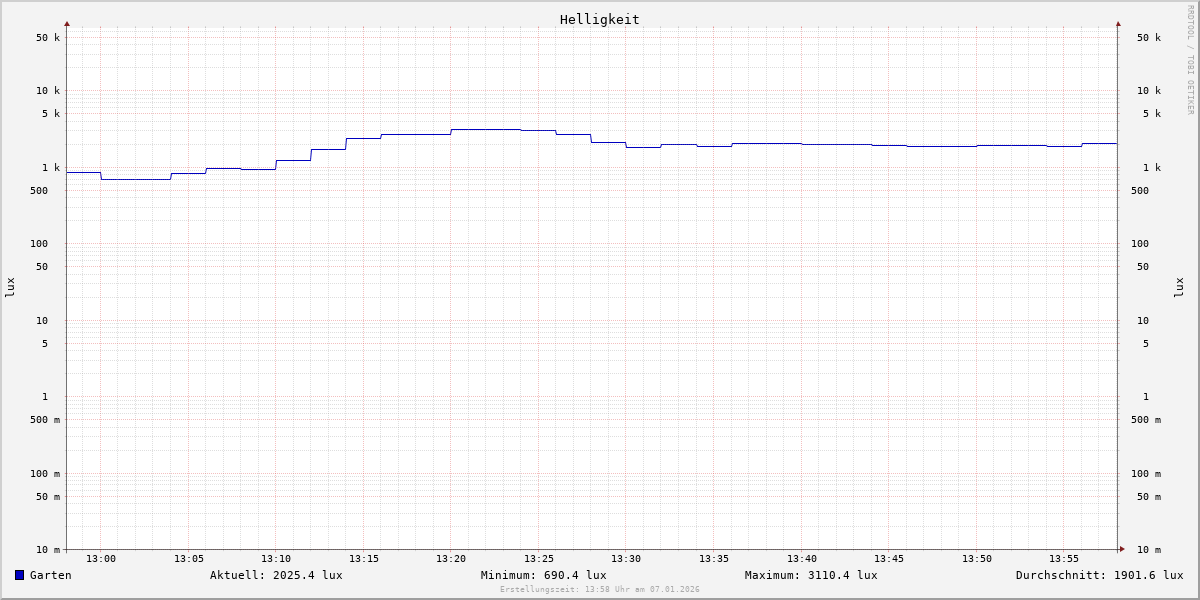
Task: Click the Maximum: 3110.4 lux value
Action: (x=811, y=575)
